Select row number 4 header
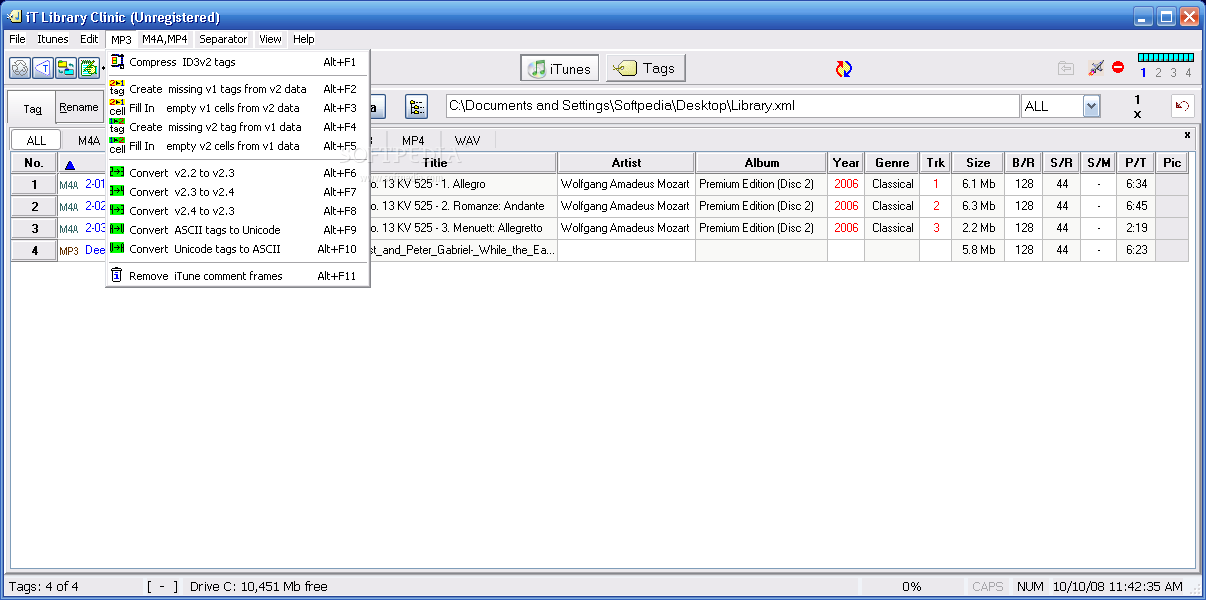 tap(34, 250)
